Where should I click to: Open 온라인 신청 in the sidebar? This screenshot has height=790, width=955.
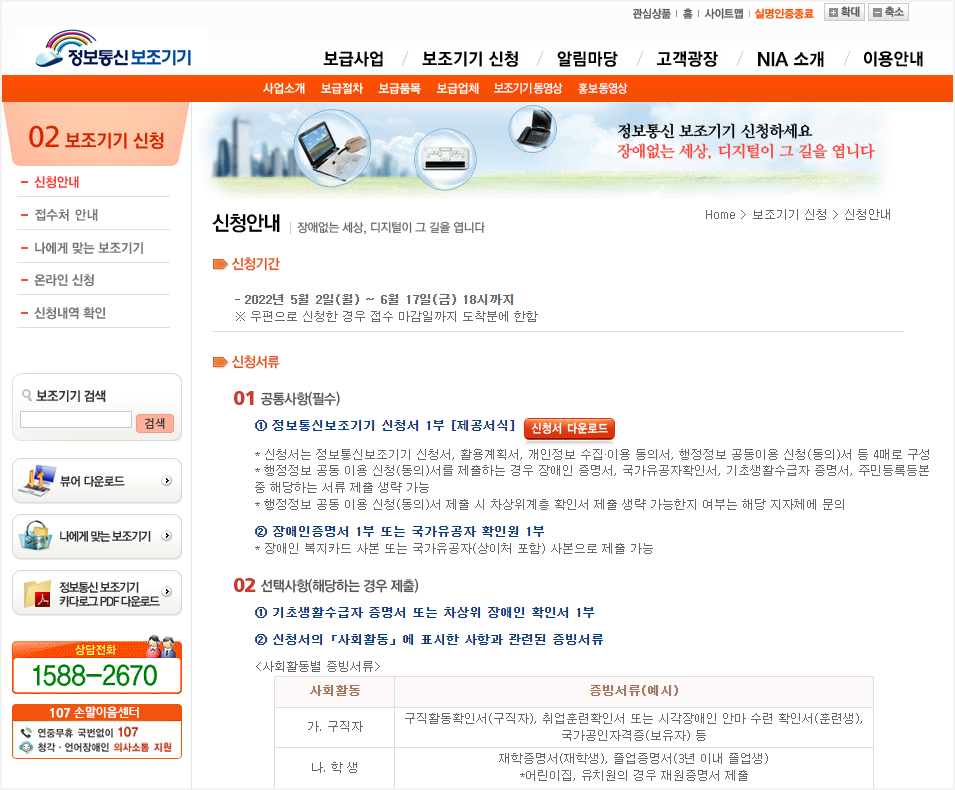(x=64, y=280)
